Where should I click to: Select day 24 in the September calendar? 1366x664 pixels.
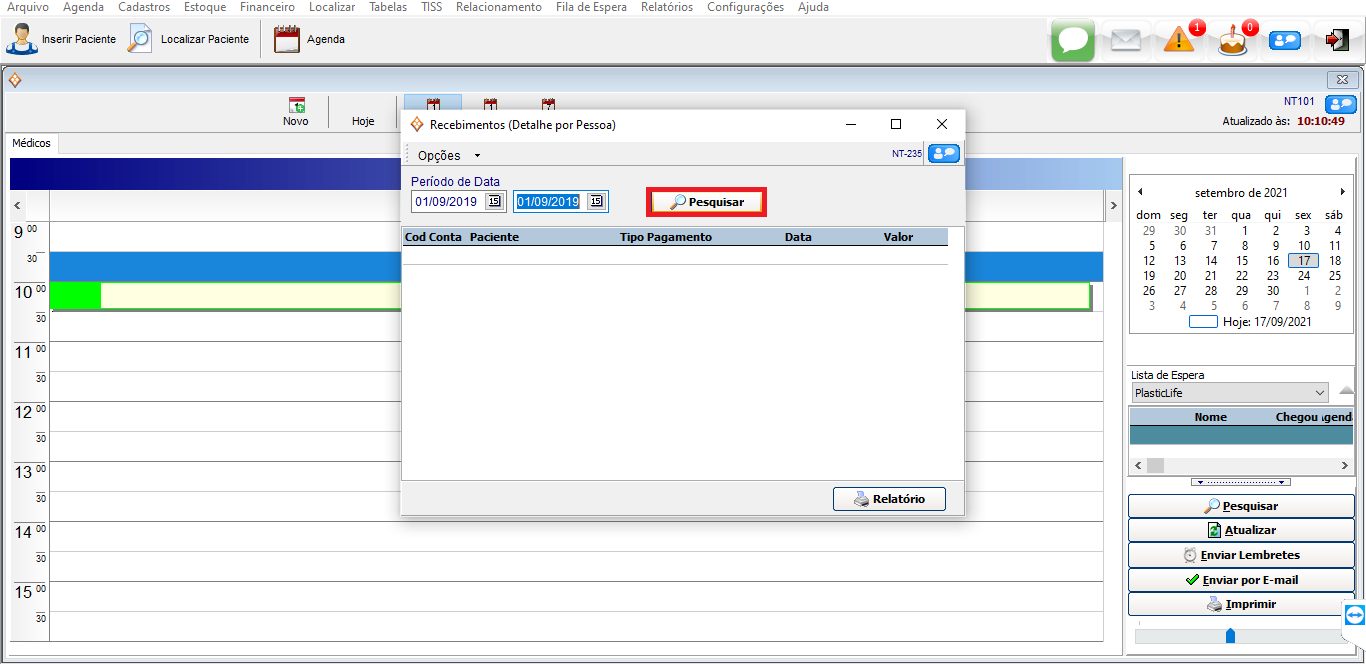pos(1303,276)
